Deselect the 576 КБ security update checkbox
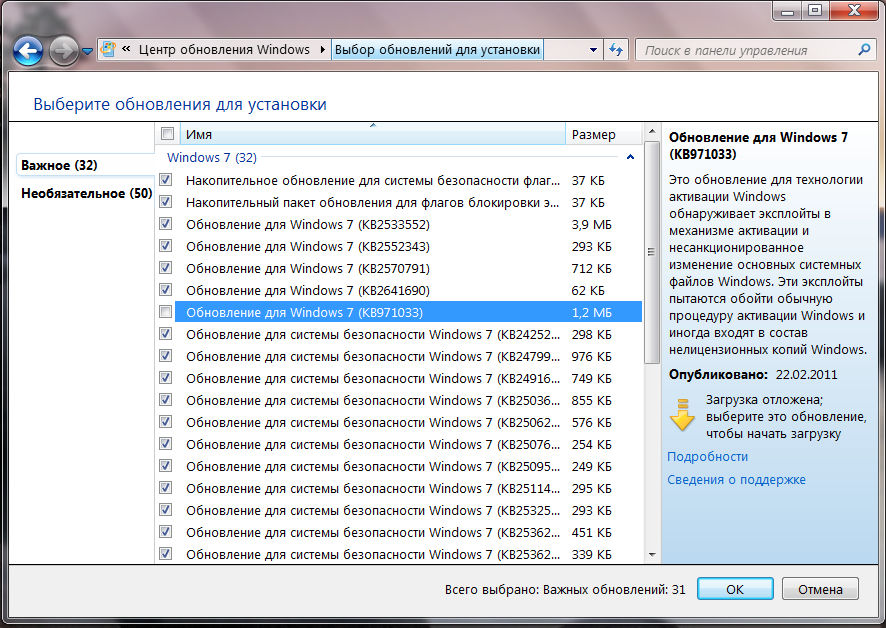 pos(166,422)
